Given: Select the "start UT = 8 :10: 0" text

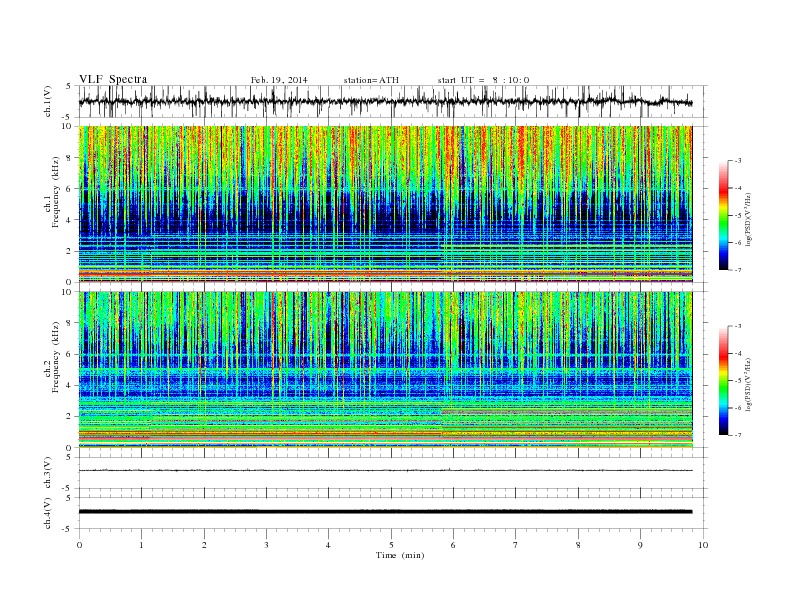Looking at the screenshot, I should click(483, 80).
